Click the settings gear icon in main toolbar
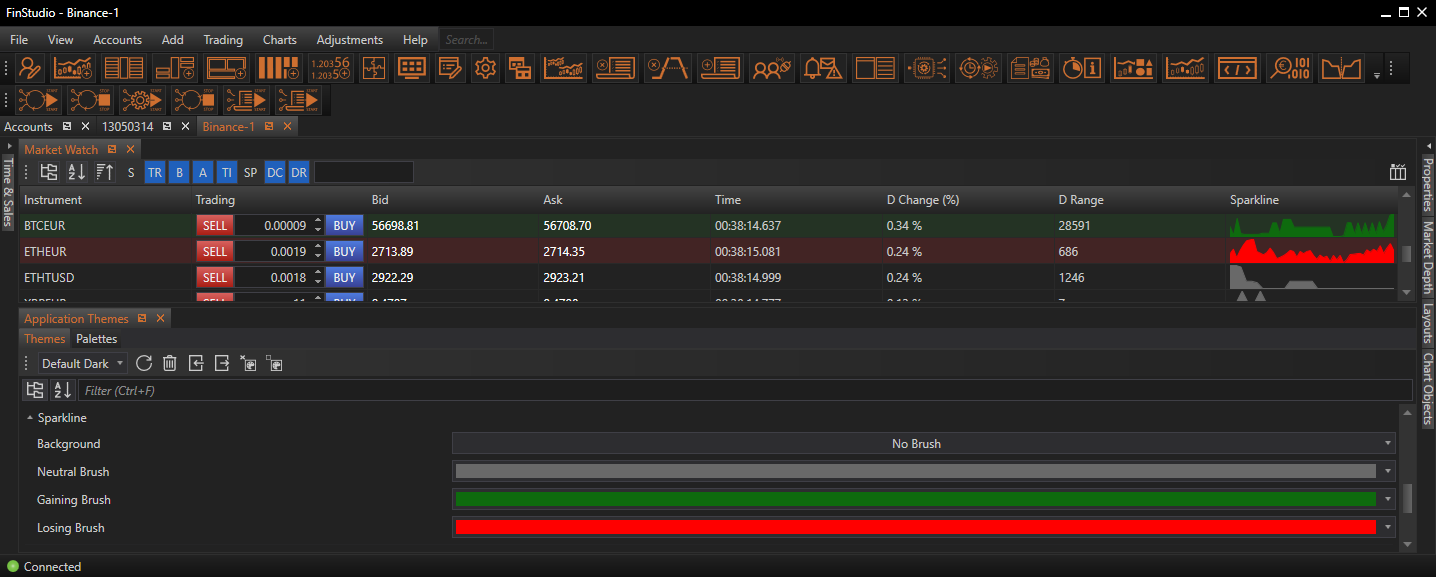This screenshot has width=1436, height=577. click(x=485, y=68)
